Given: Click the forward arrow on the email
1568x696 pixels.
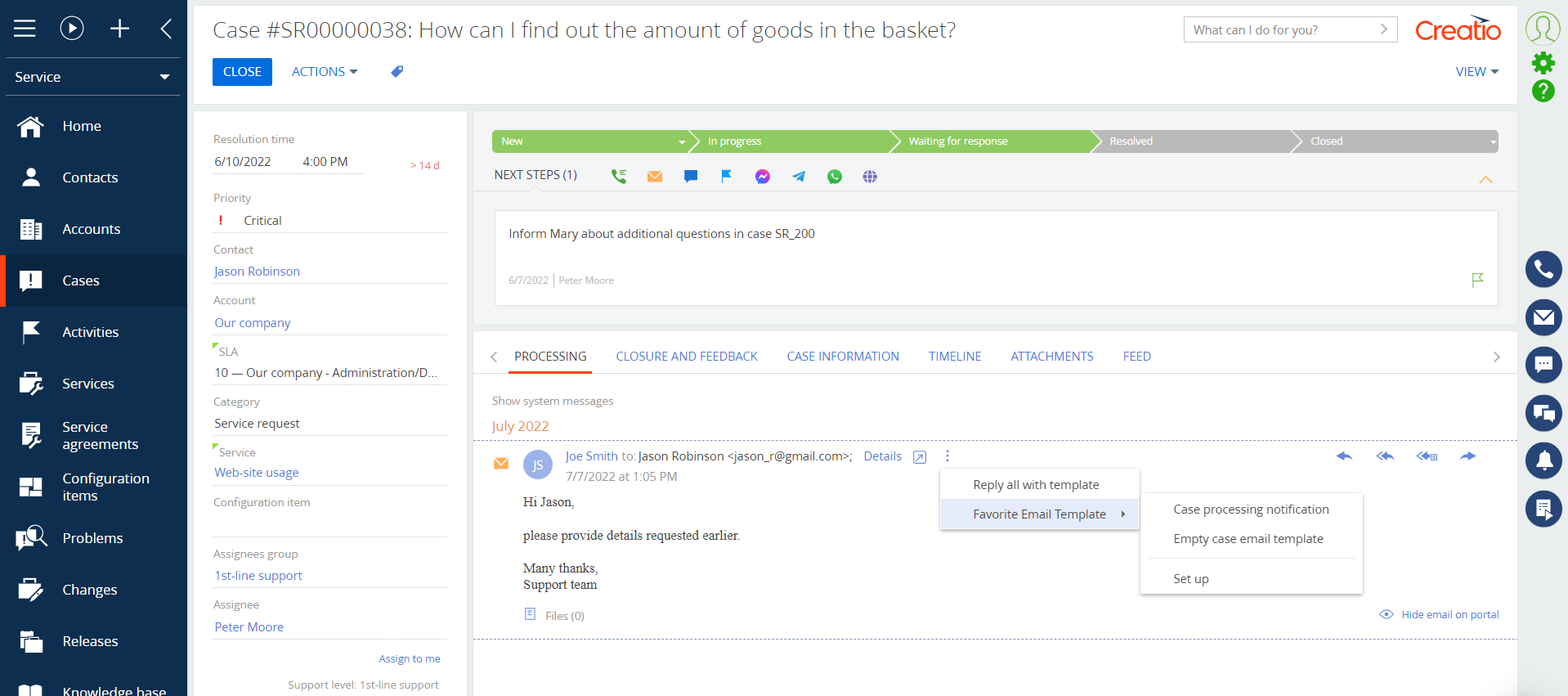Looking at the screenshot, I should [x=1467, y=456].
